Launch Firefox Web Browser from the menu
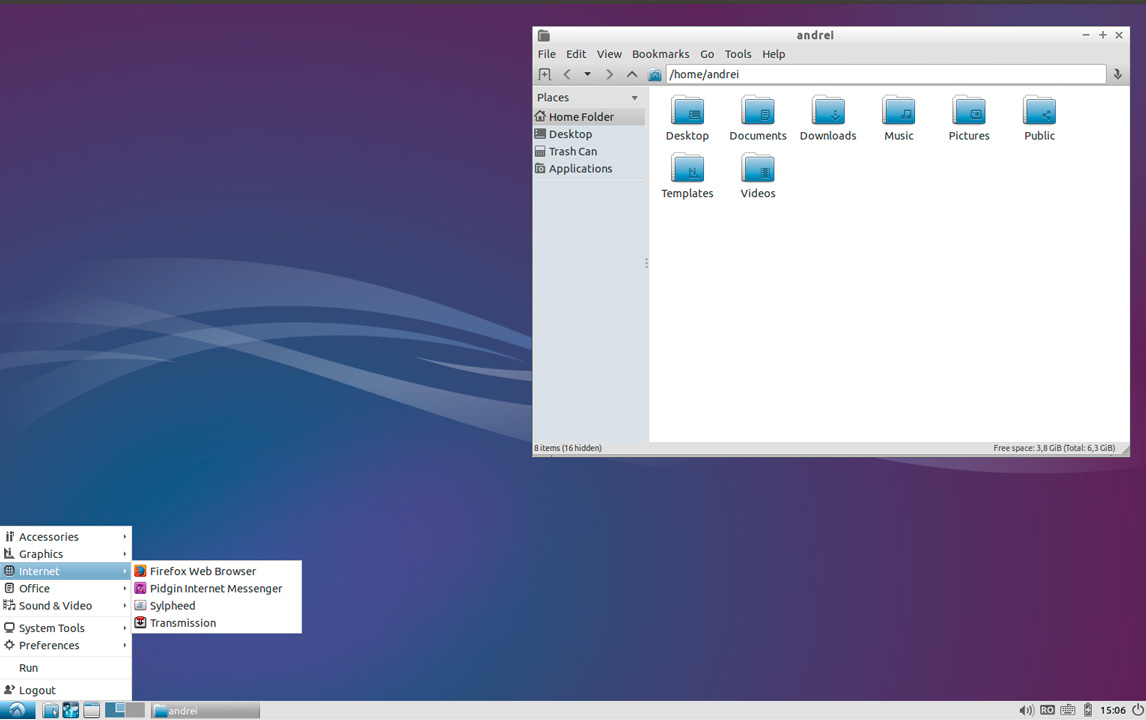The image size is (1146, 720). (x=202, y=571)
